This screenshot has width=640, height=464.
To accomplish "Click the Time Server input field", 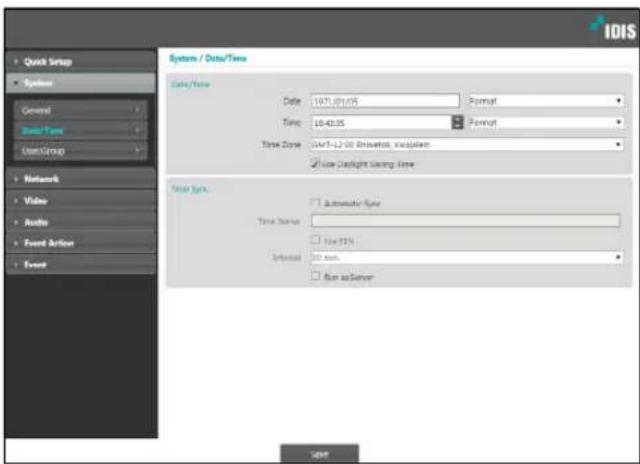I will point(466,221).
